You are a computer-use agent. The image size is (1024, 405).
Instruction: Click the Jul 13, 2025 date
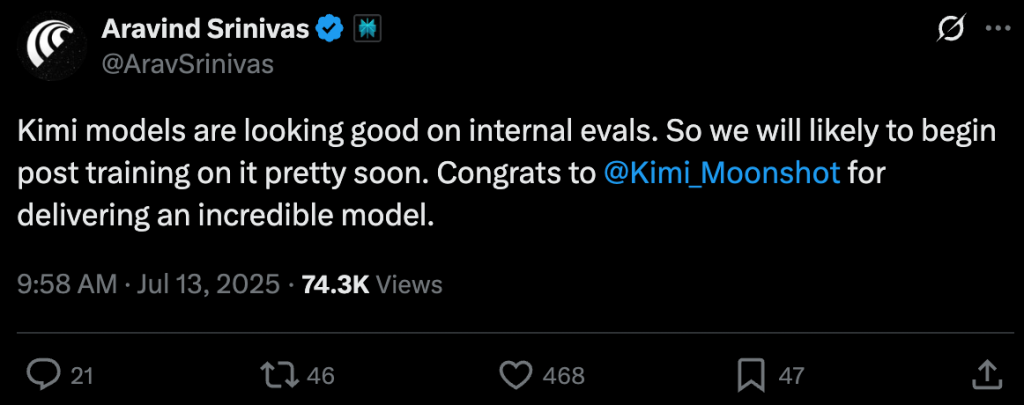[205, 285]
